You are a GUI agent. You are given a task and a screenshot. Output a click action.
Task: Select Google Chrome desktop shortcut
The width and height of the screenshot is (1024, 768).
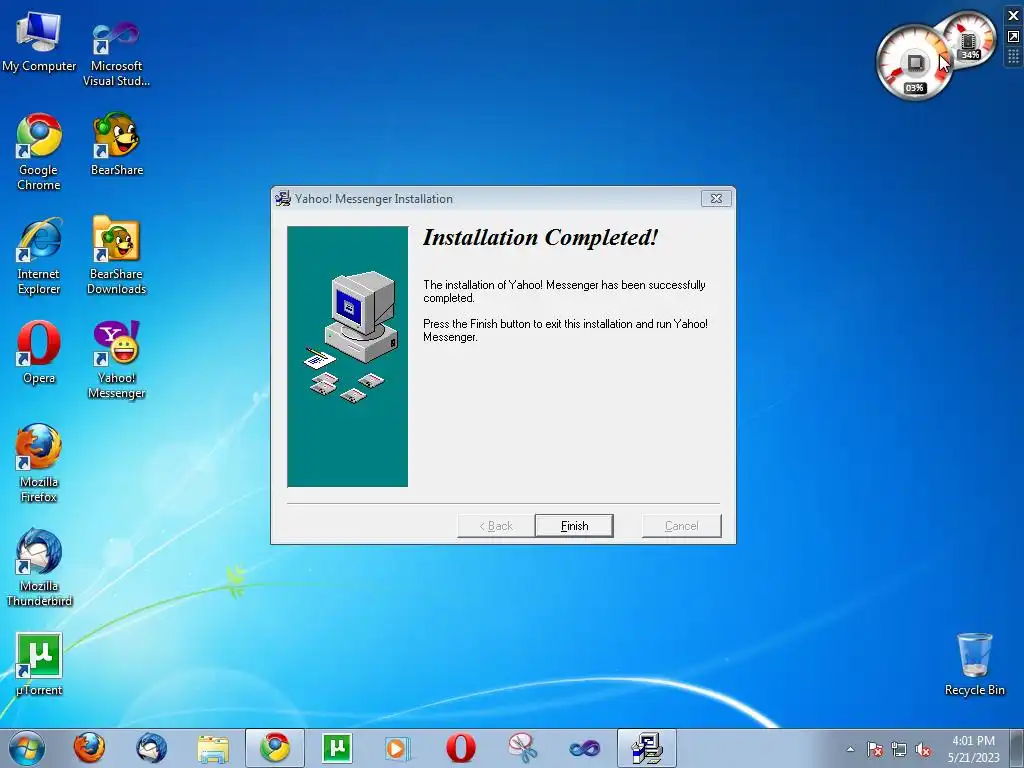click(x=39, y=152)
